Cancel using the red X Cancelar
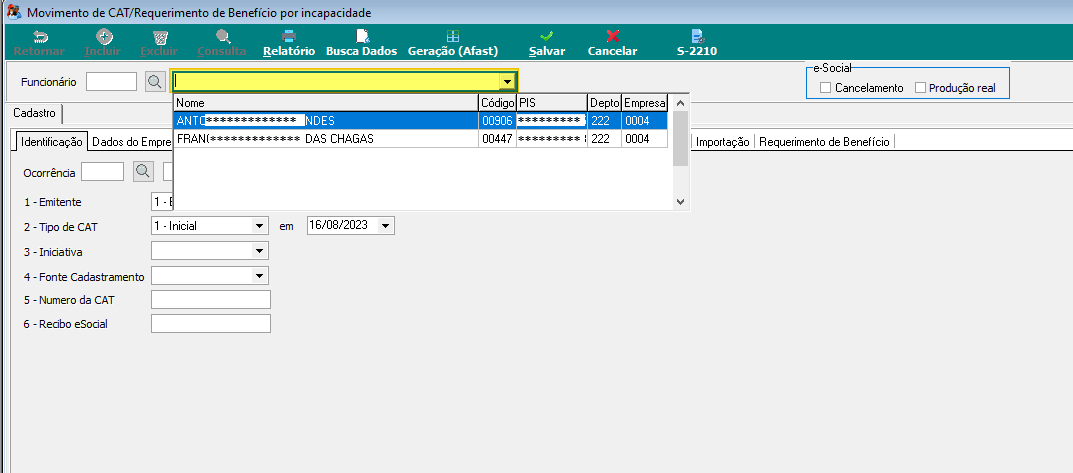Viewport: 1073px width, 473px height. tap(613, 37)
